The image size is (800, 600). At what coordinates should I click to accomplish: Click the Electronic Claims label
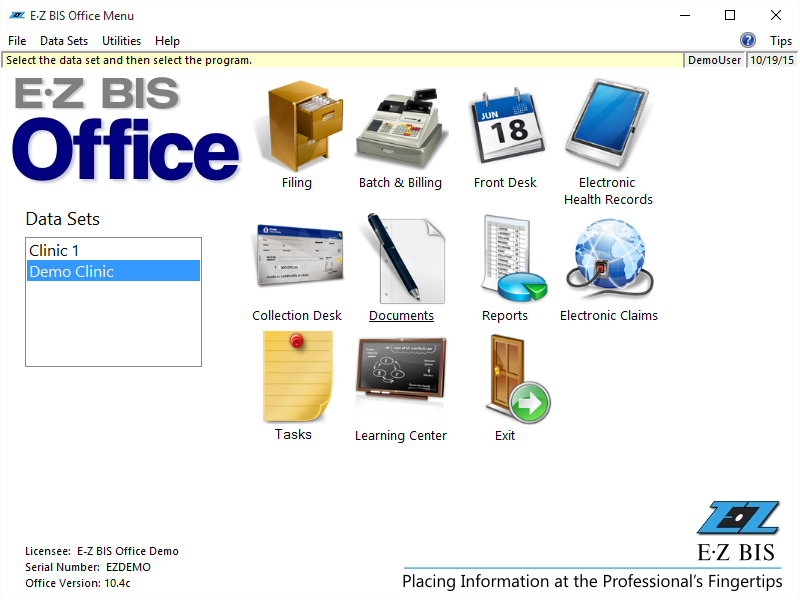click(609, 315)
